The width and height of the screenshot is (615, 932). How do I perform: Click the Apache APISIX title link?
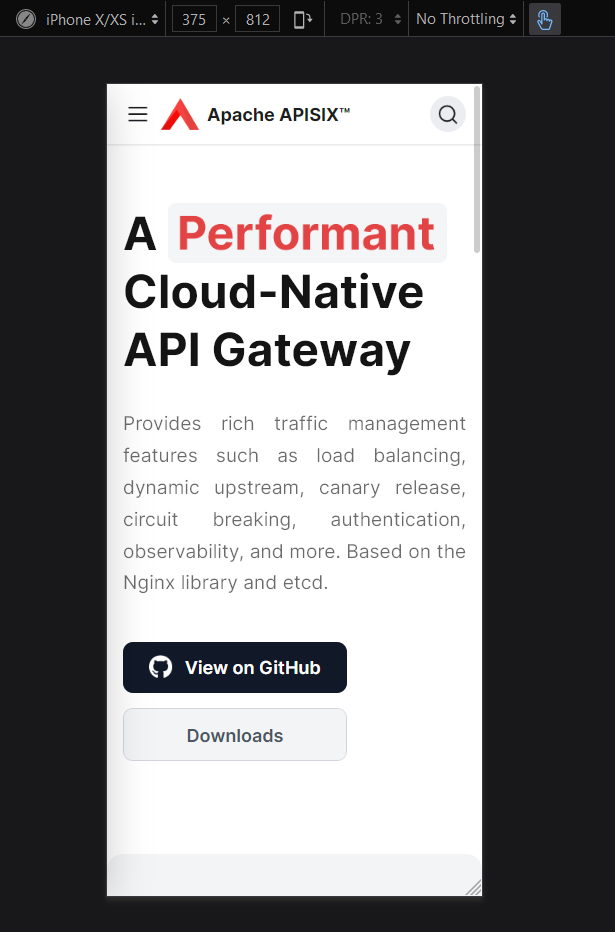click(x=279, y=114)
